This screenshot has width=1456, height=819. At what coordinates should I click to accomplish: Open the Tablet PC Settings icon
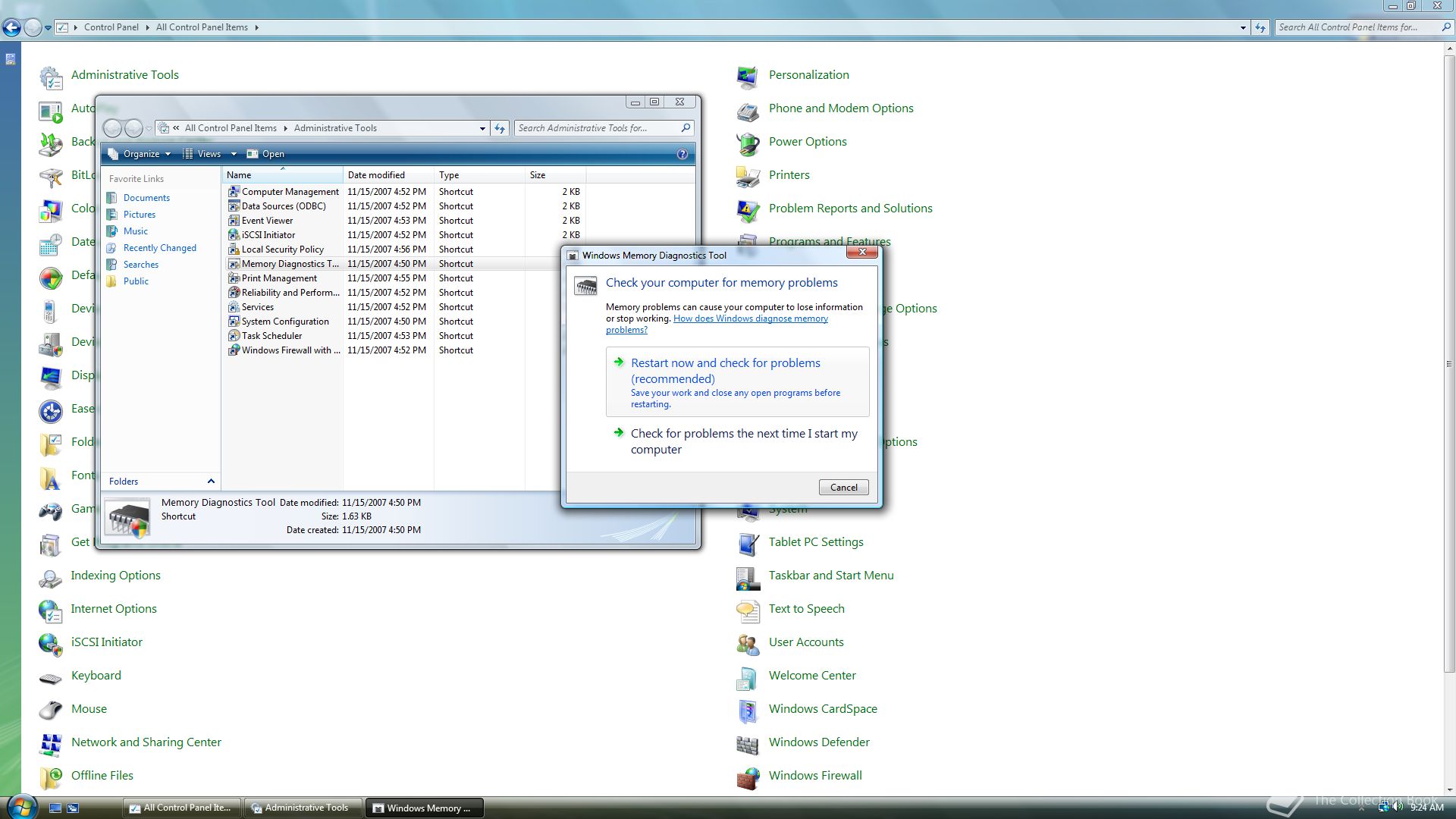coord(748,544)
